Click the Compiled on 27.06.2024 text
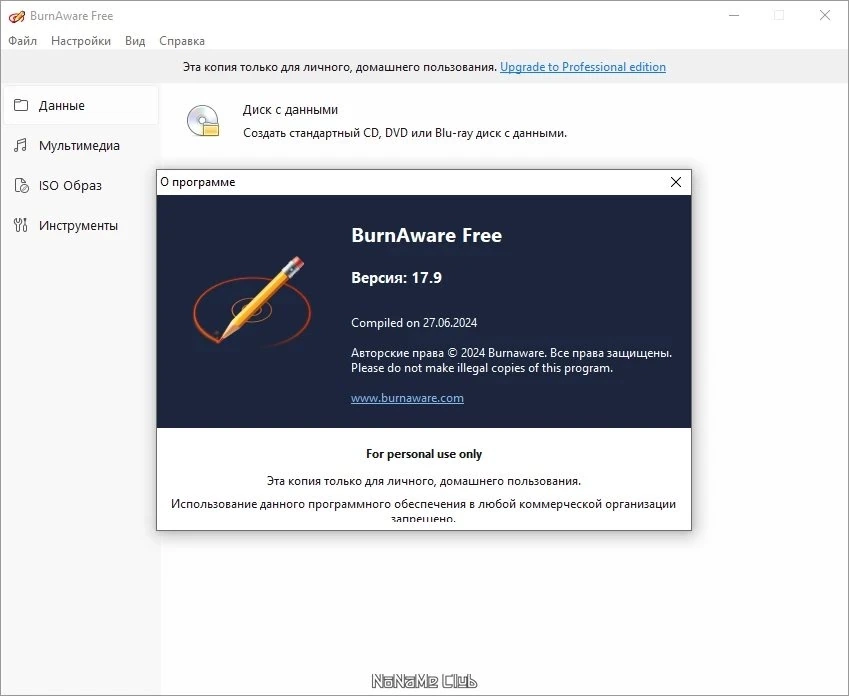Viewport: 849px width, 696px height. click(414, 323)
